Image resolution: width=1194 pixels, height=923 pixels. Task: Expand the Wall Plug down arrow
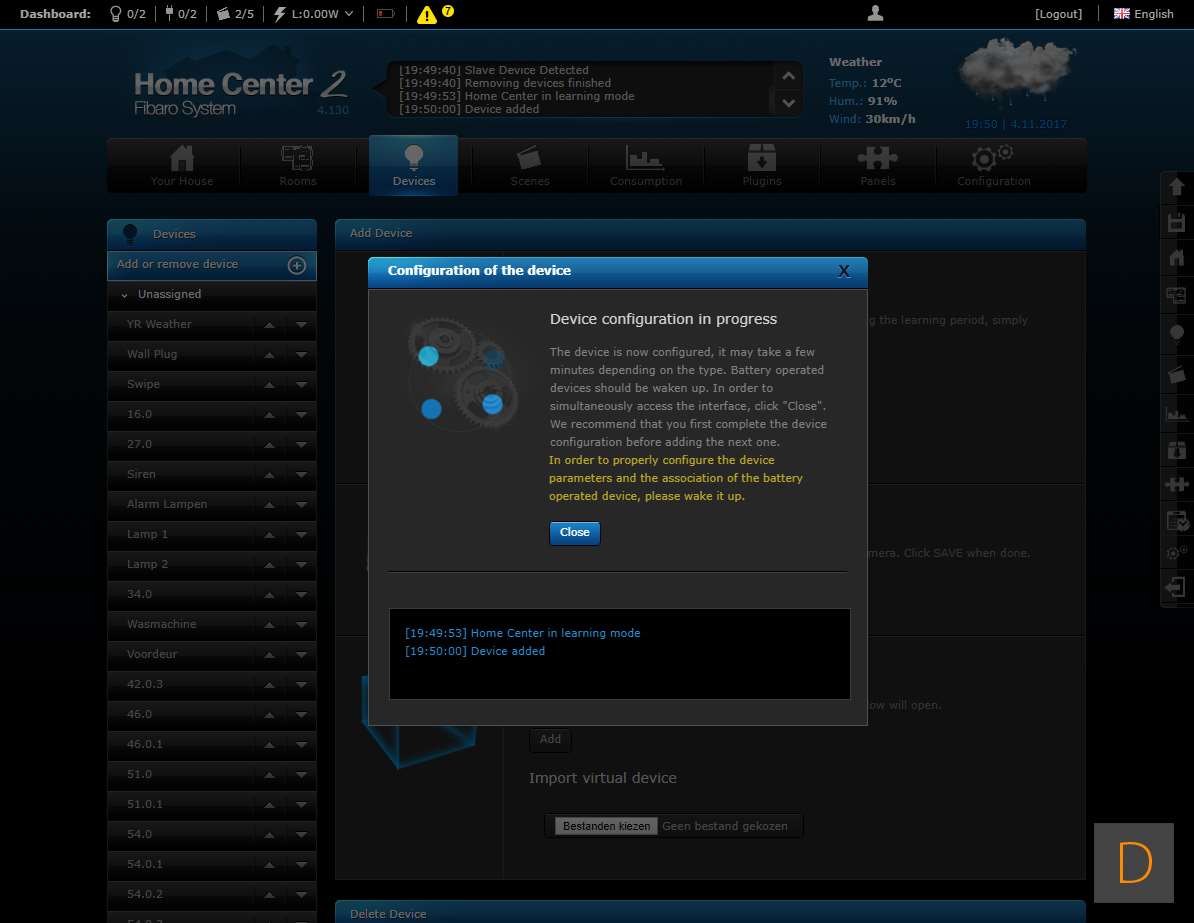pyautogui.click(x=301, y=355)
